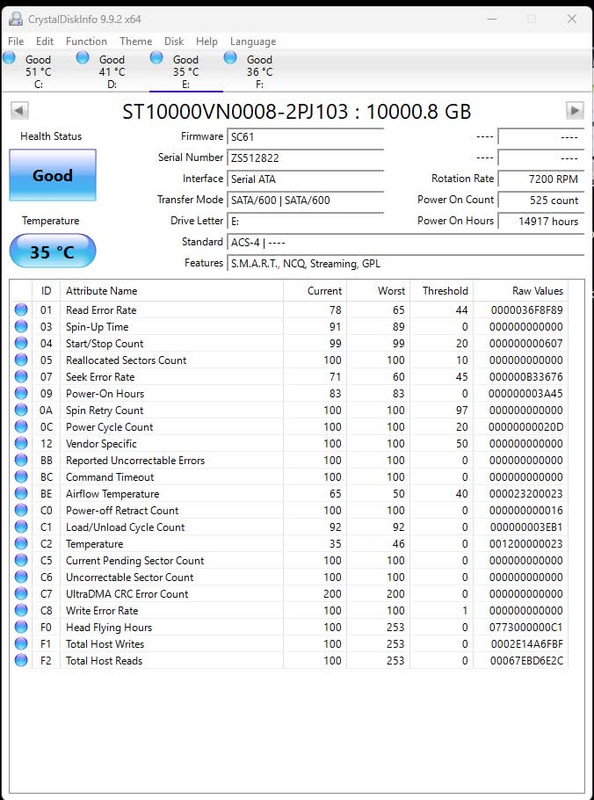Click the Threshold column header
594x800 pixels.
pos(441,291)
